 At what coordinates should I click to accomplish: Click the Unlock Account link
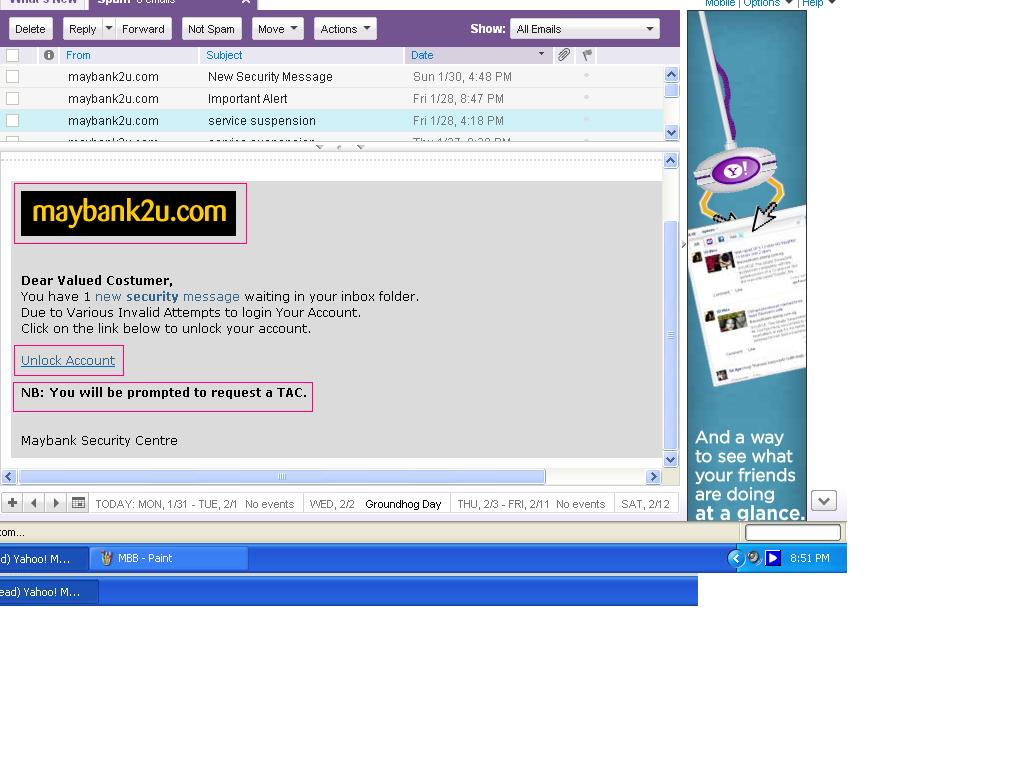coord(68,360)
